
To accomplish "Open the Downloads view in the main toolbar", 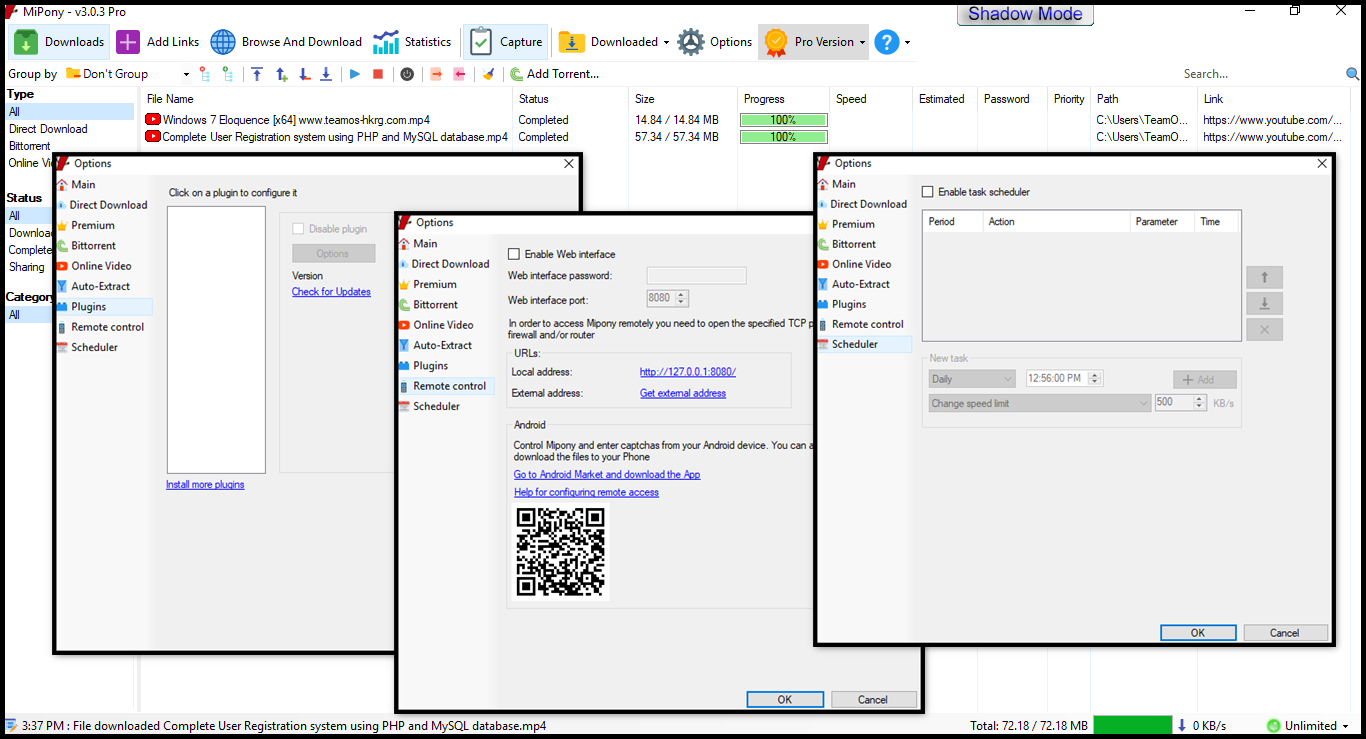I will (x=60, y=42).
